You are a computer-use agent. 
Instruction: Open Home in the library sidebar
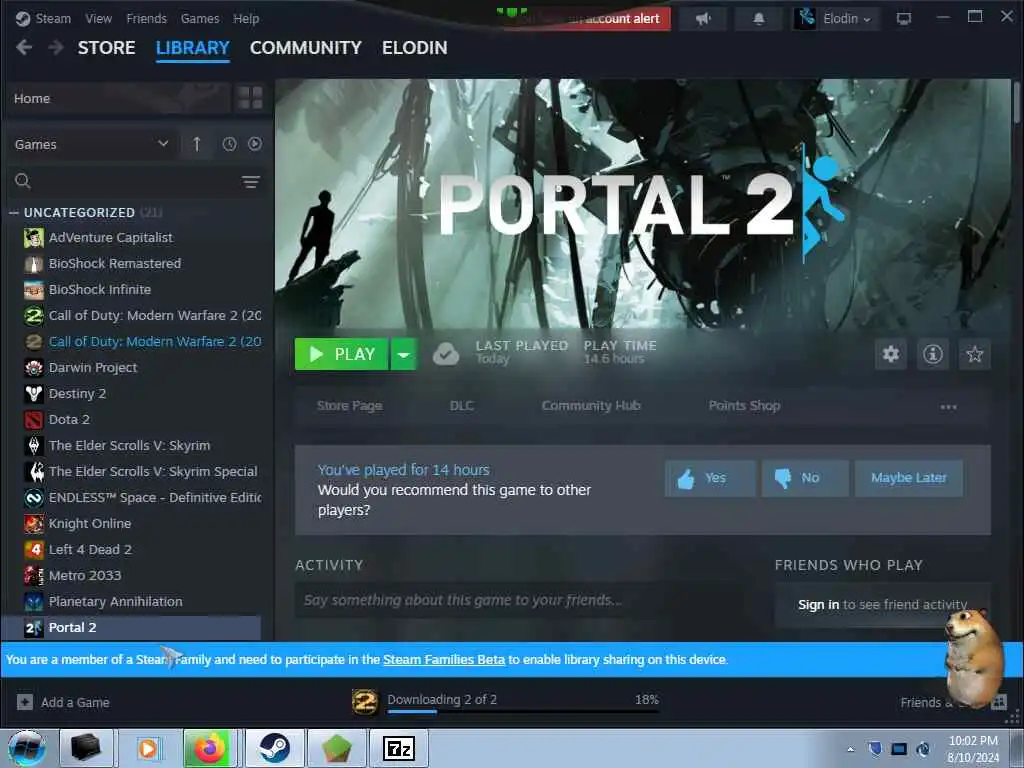pos(118,98)
